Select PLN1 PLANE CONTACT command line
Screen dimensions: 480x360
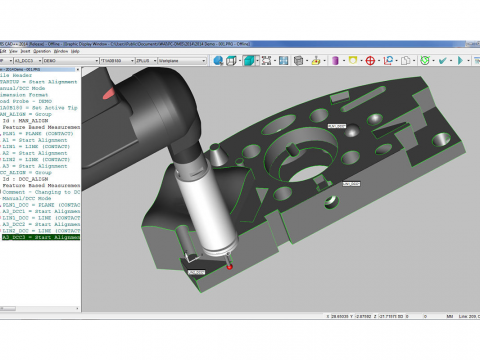[x=38, y=134]
